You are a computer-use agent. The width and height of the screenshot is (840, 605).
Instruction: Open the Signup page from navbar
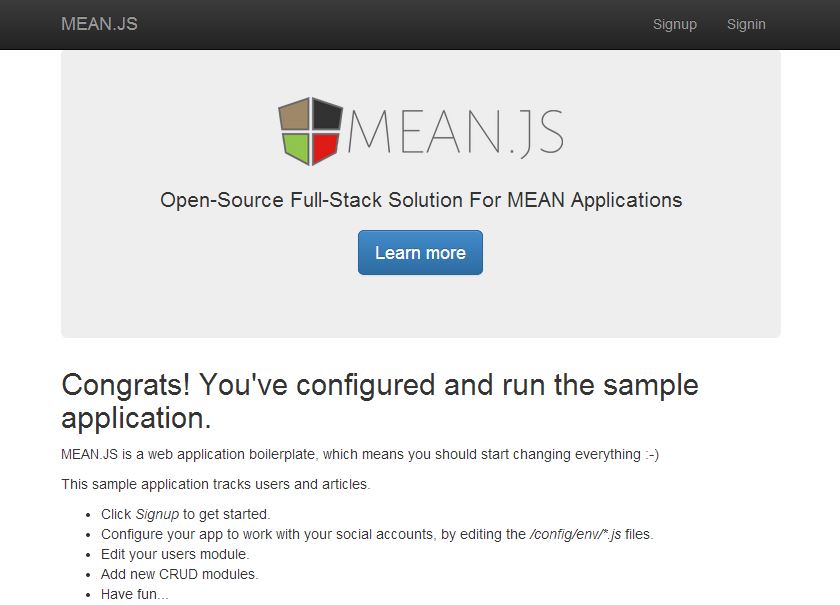point(674,24)
